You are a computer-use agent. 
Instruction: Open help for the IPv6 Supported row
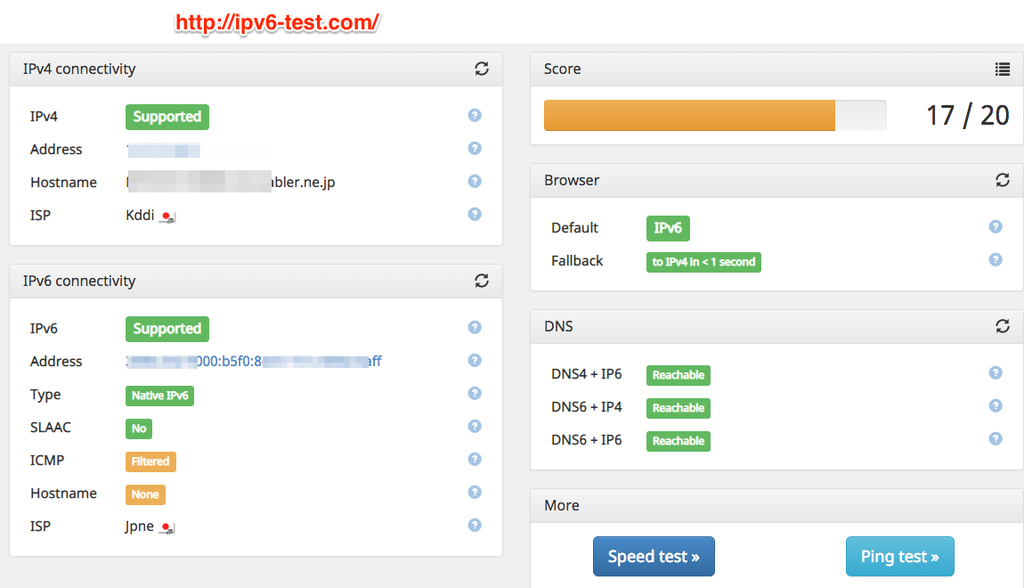pyautogui.click(x=475, y=327)
